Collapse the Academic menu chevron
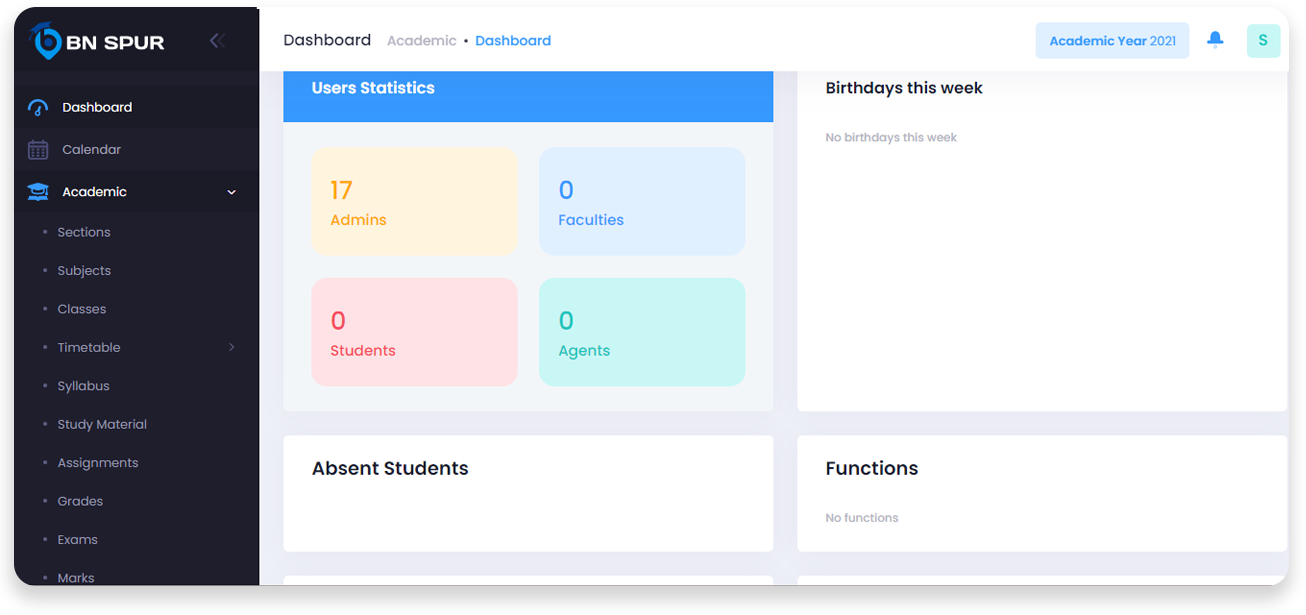 [232, 192]
